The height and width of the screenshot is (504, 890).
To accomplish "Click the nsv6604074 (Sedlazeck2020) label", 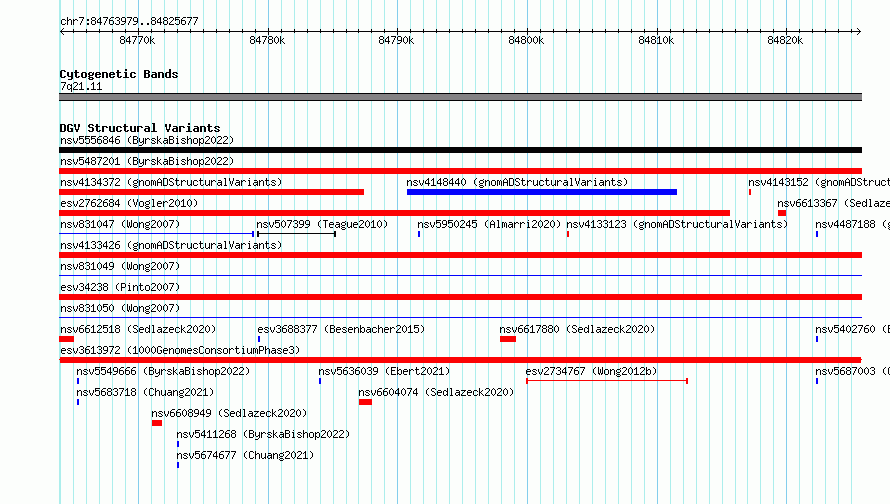I will coord(436,392).
